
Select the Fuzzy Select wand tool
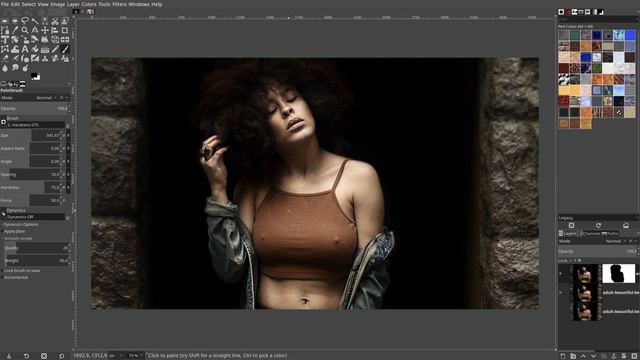pyautogui.click(x=35, y=21)
